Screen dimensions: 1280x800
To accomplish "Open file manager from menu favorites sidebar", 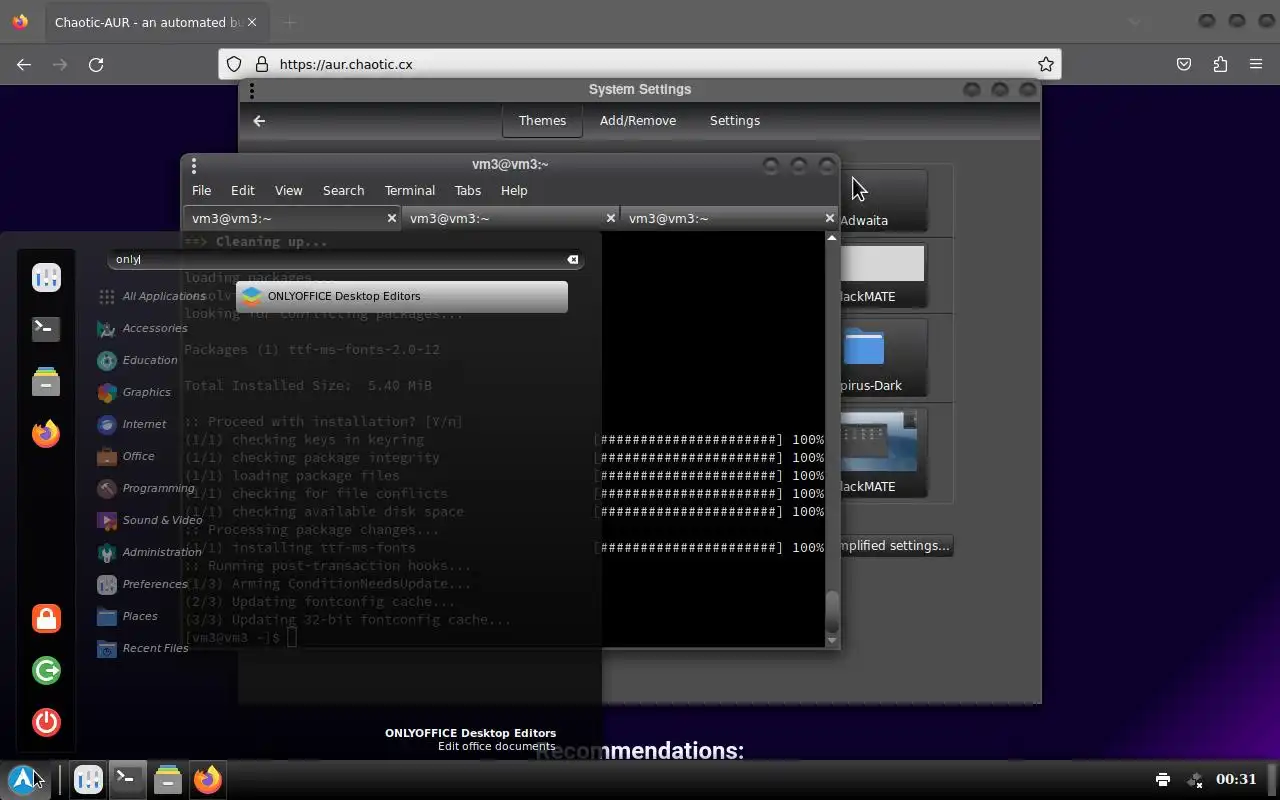I will pyautogui.click(x=46, y=381).
